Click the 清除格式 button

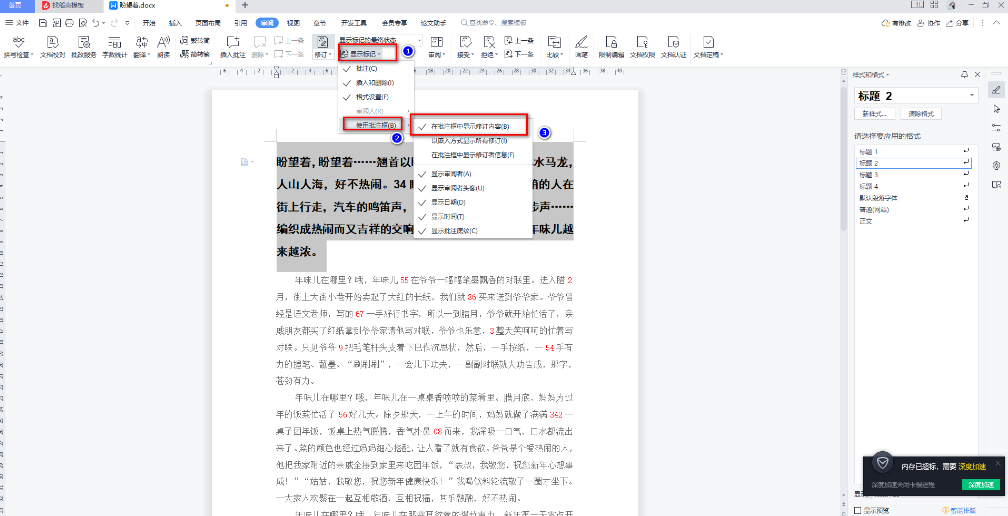point(921,114)
